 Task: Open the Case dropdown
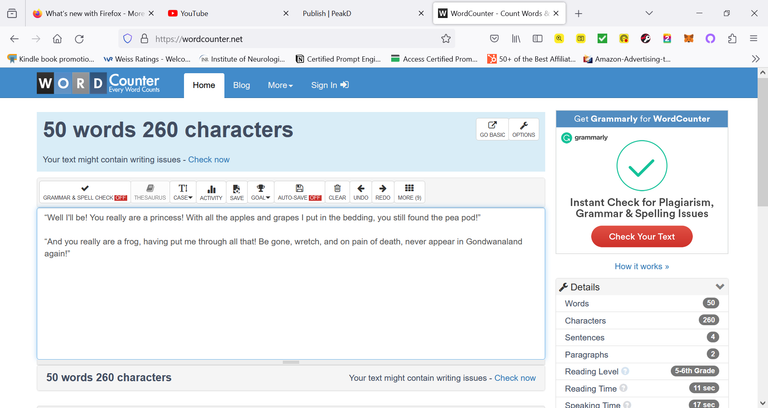point(183,192)
